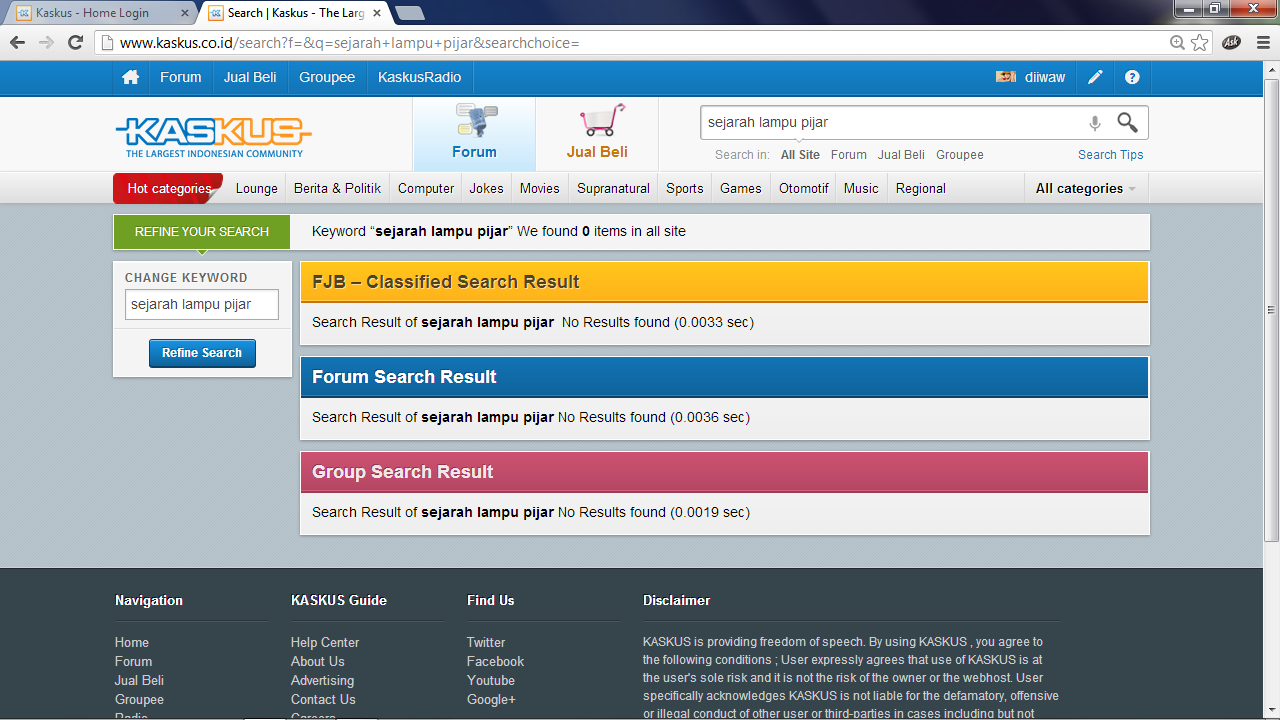The width and height of the screenshot is (1280, 720).
Task: Click the Refine Search button
Action: coord(202,353)
